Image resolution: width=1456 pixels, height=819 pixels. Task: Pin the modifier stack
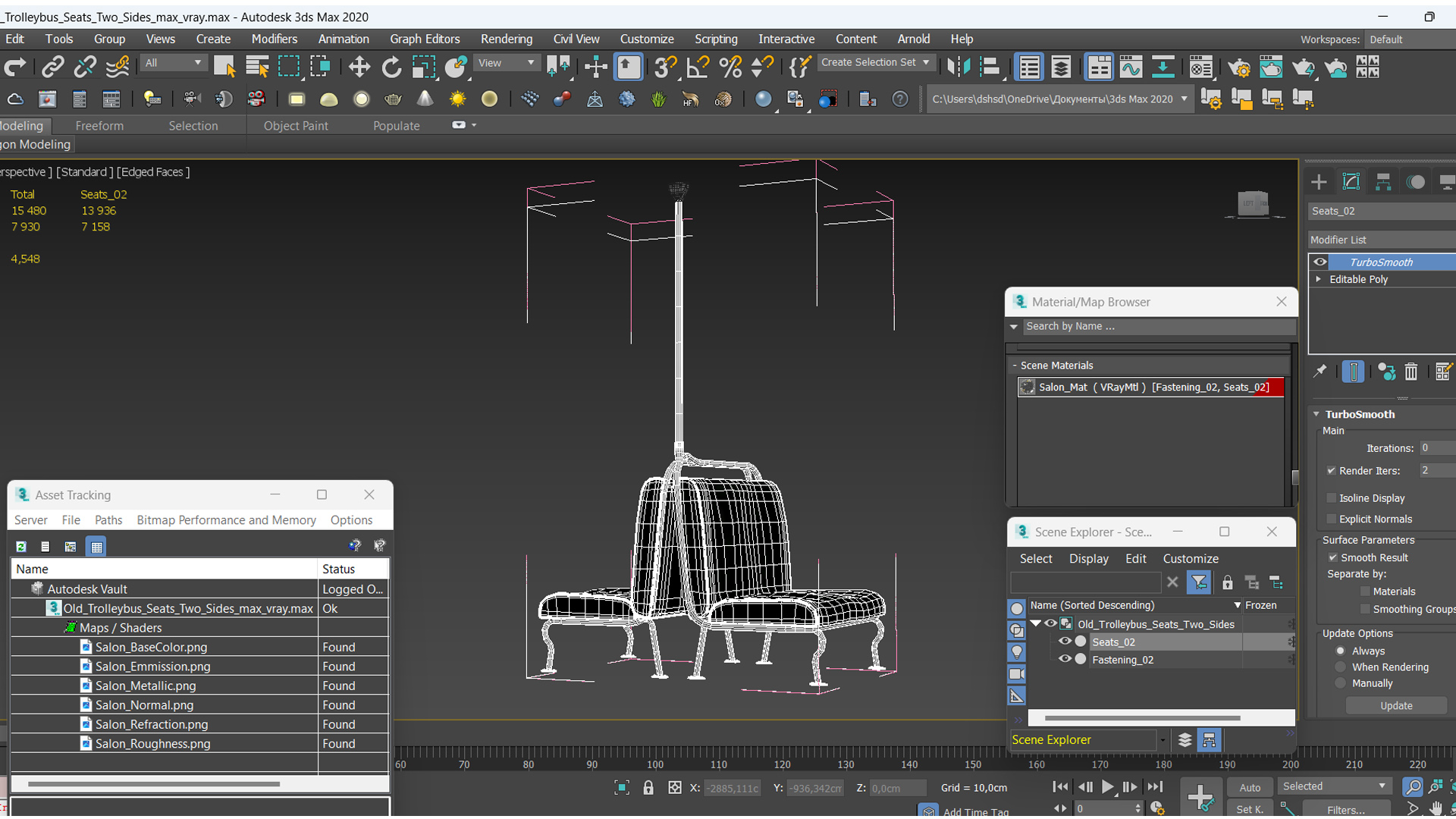pyautogui.click(x=1320, y=371)
